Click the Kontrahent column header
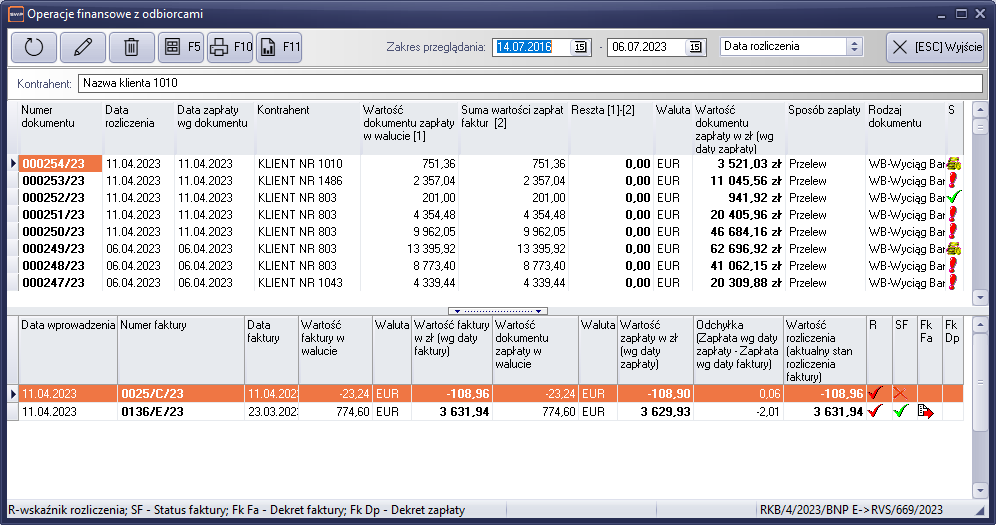Viewport: 996px width, 525px height. [283, 109]
